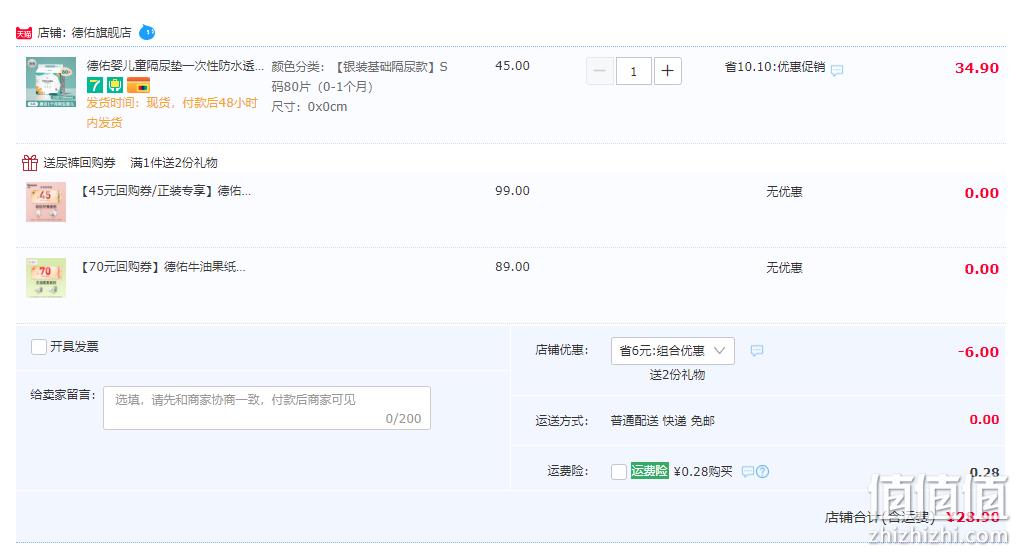Image resolution: width=1018 pixels, height=553 pixels.
Task: Click the 给卖家留言 label
Action: pyautogui.click(x=63, y=394)
